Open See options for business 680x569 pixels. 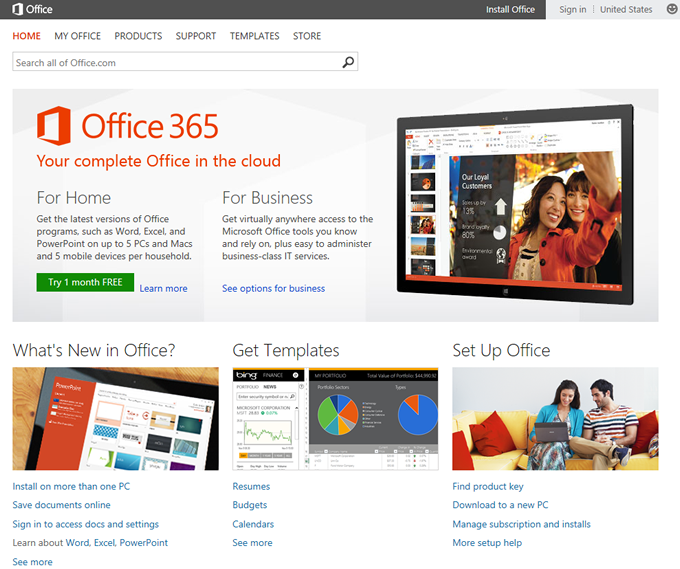(x=273, y=288)
